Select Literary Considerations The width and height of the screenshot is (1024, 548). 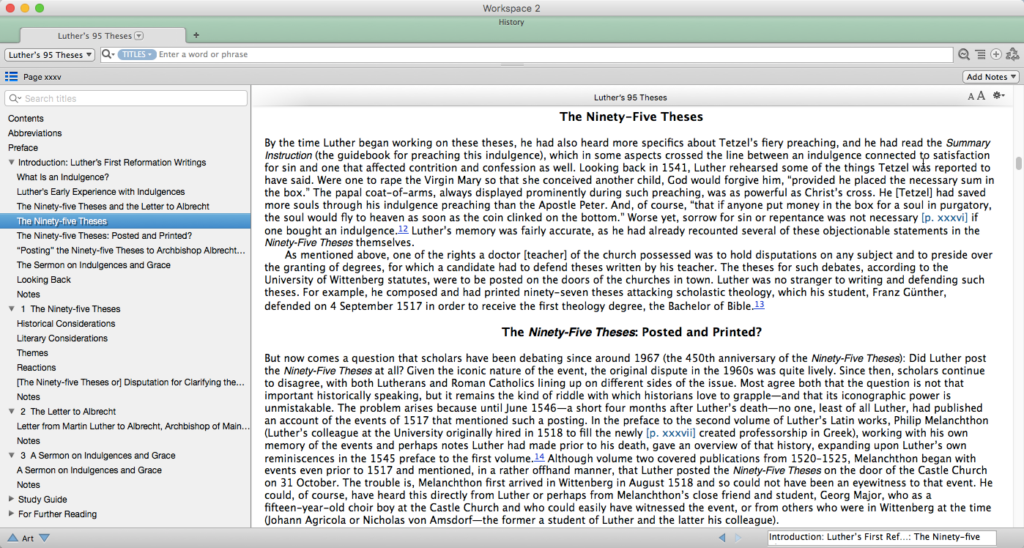62,338
